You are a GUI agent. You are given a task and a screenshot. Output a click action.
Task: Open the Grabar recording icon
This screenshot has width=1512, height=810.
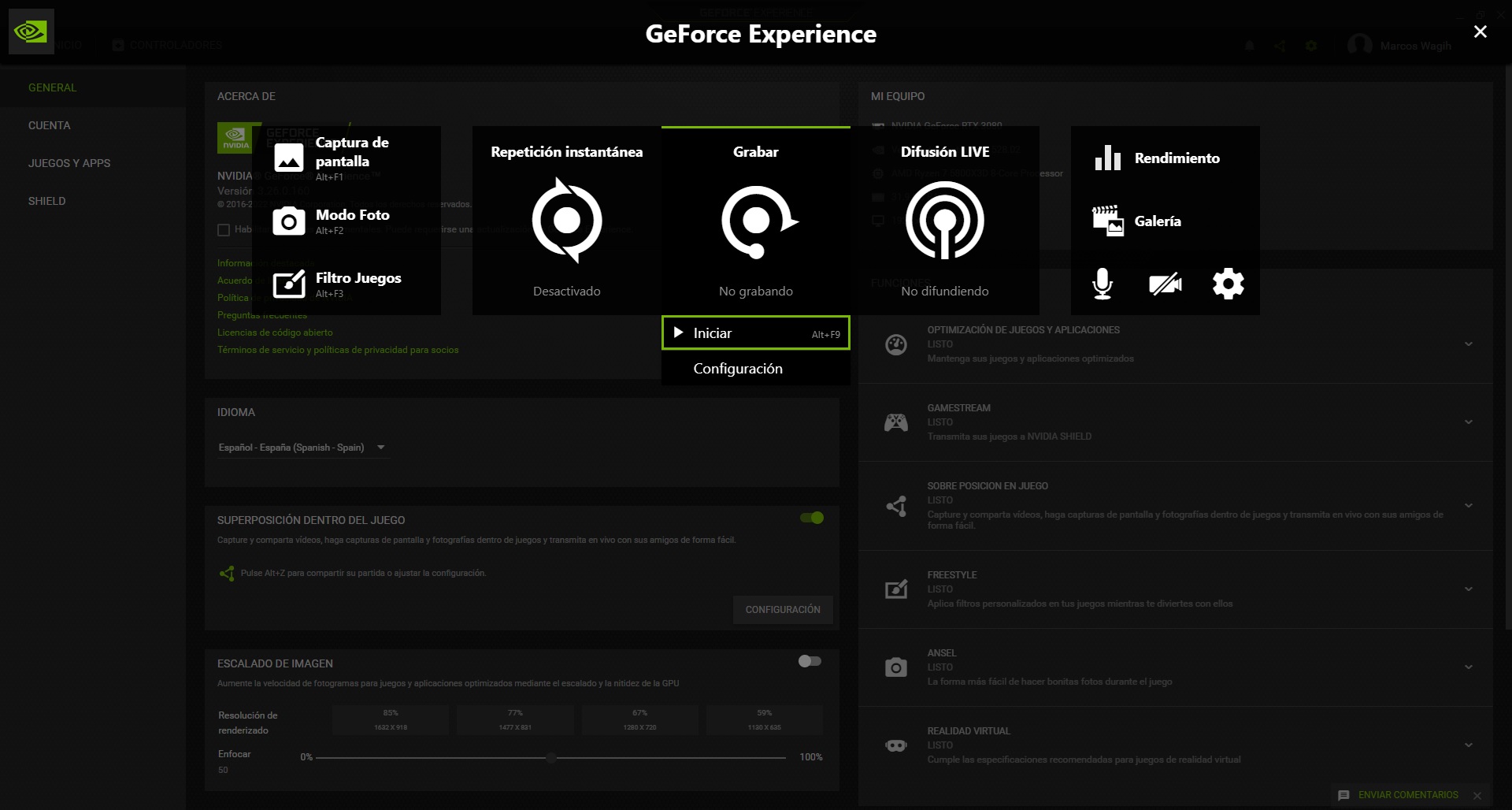coord(755,221)
